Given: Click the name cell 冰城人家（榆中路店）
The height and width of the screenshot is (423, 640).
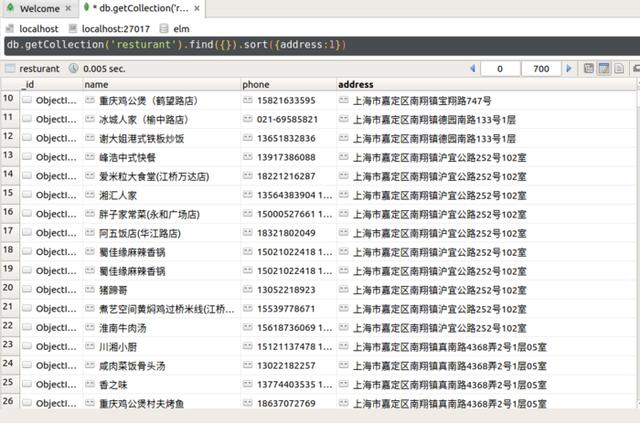Looking at the screenshot, I should click(162, 119).
